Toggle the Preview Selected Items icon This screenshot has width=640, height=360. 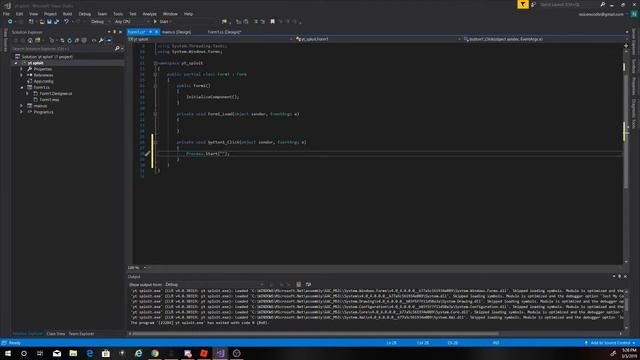[109, 40]
